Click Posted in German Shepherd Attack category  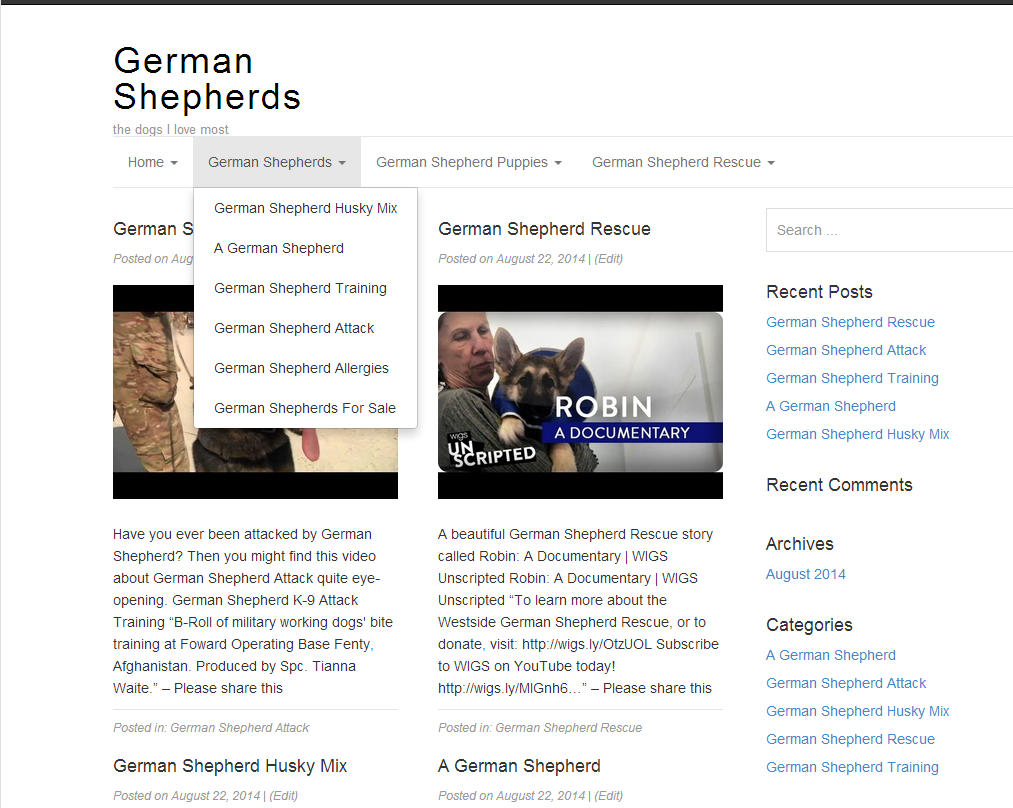click(x=240, y=728)
